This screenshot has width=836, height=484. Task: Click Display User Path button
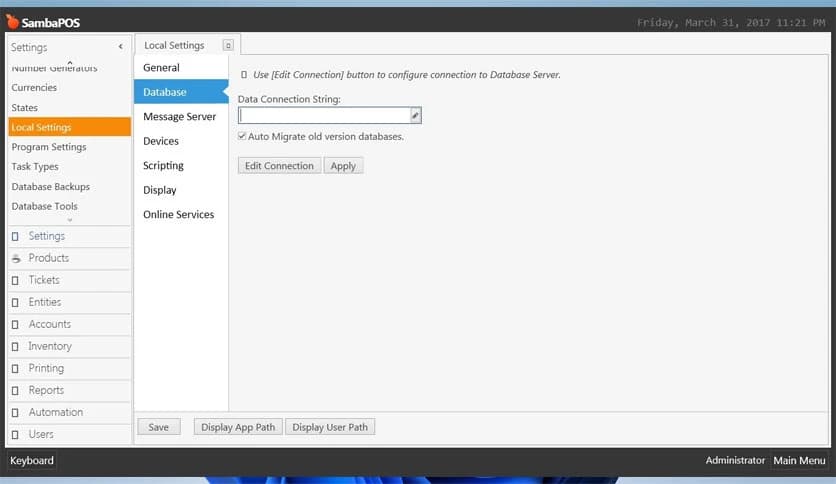pos(330,427)
